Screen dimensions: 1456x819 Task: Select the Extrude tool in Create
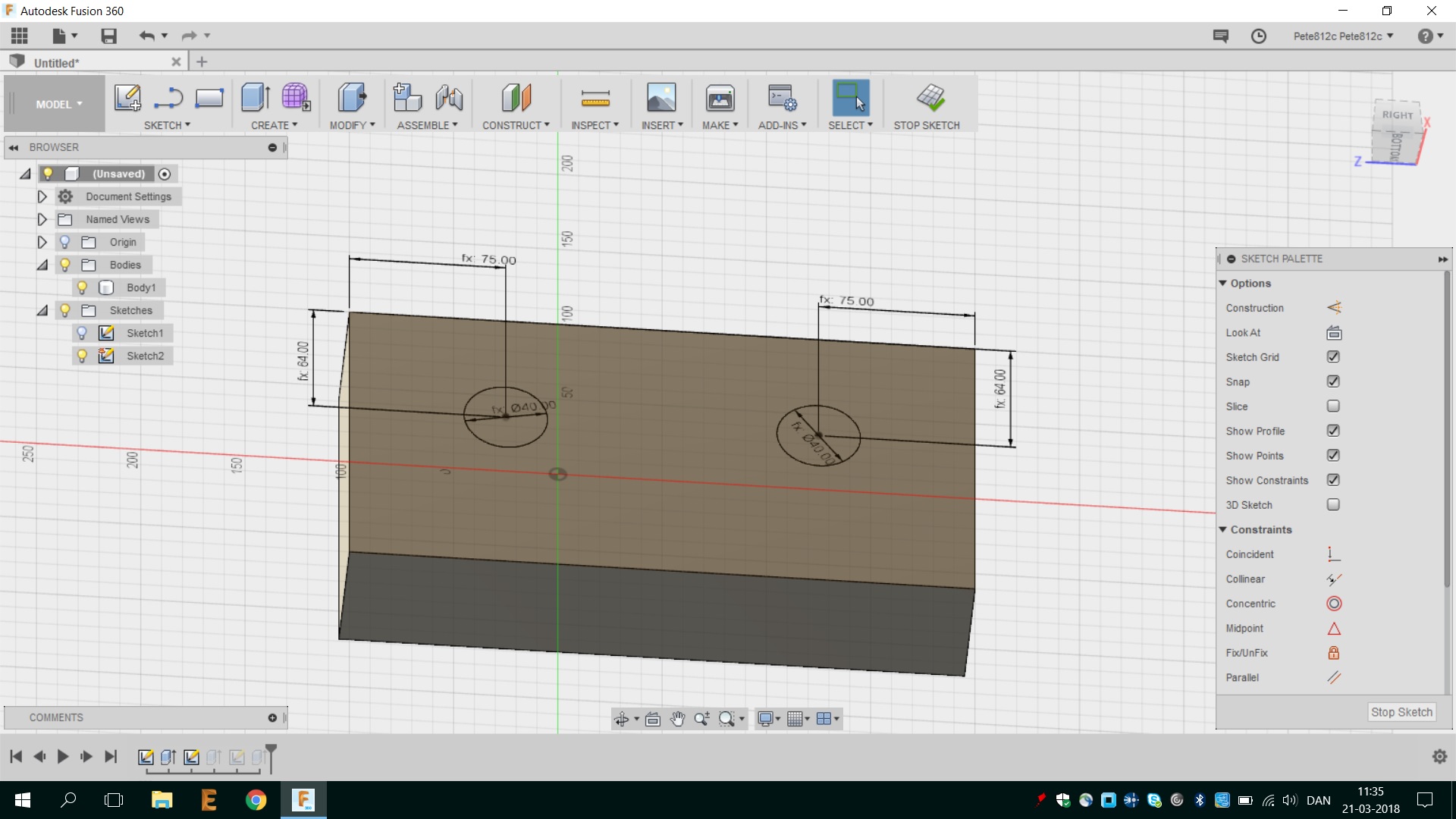255,98
